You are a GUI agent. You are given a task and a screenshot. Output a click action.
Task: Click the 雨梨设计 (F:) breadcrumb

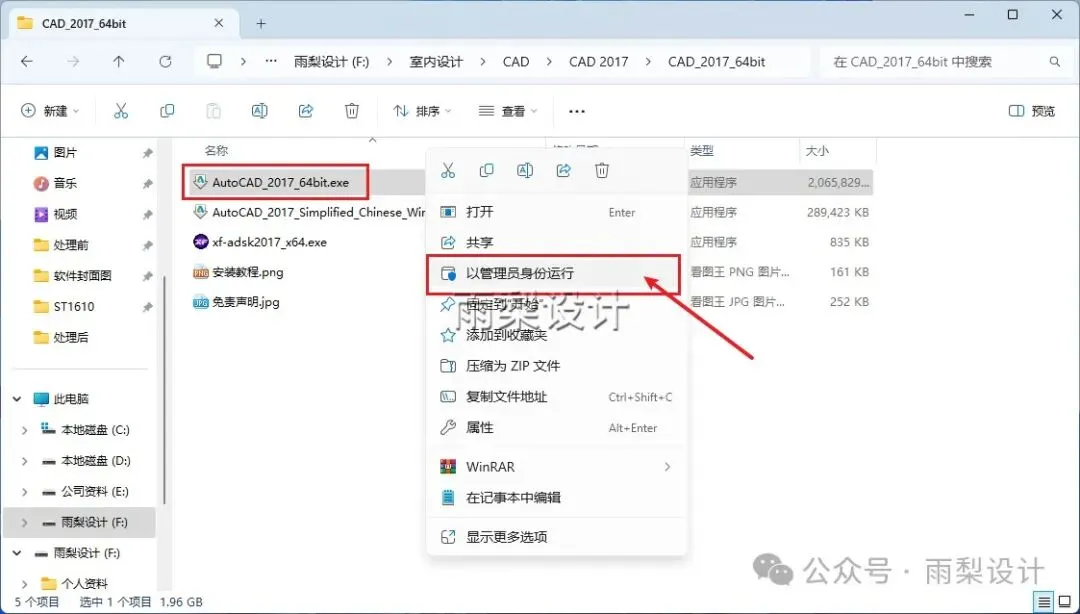point(331,61)
